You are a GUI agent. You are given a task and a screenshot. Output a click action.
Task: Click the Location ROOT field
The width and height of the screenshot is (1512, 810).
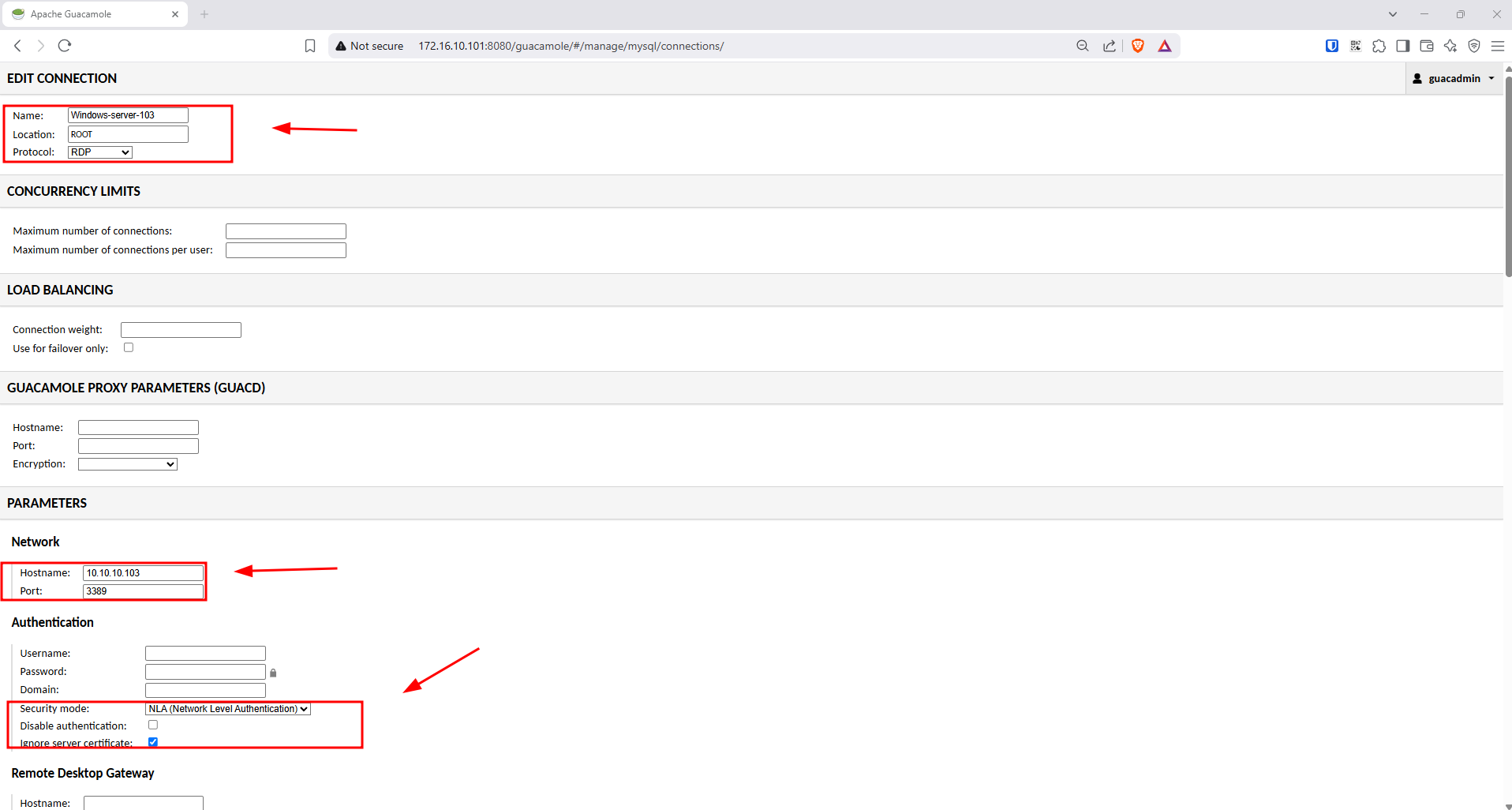click(128, 134)
